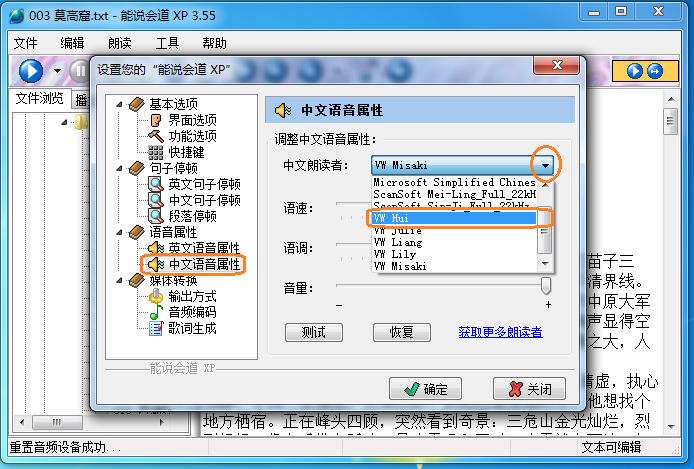The width and height of the screenshot is (694, 469).
Task: Open the 中文朗读者 dropdown arrow
Action: pyautogui.click(x=545, y=165)
